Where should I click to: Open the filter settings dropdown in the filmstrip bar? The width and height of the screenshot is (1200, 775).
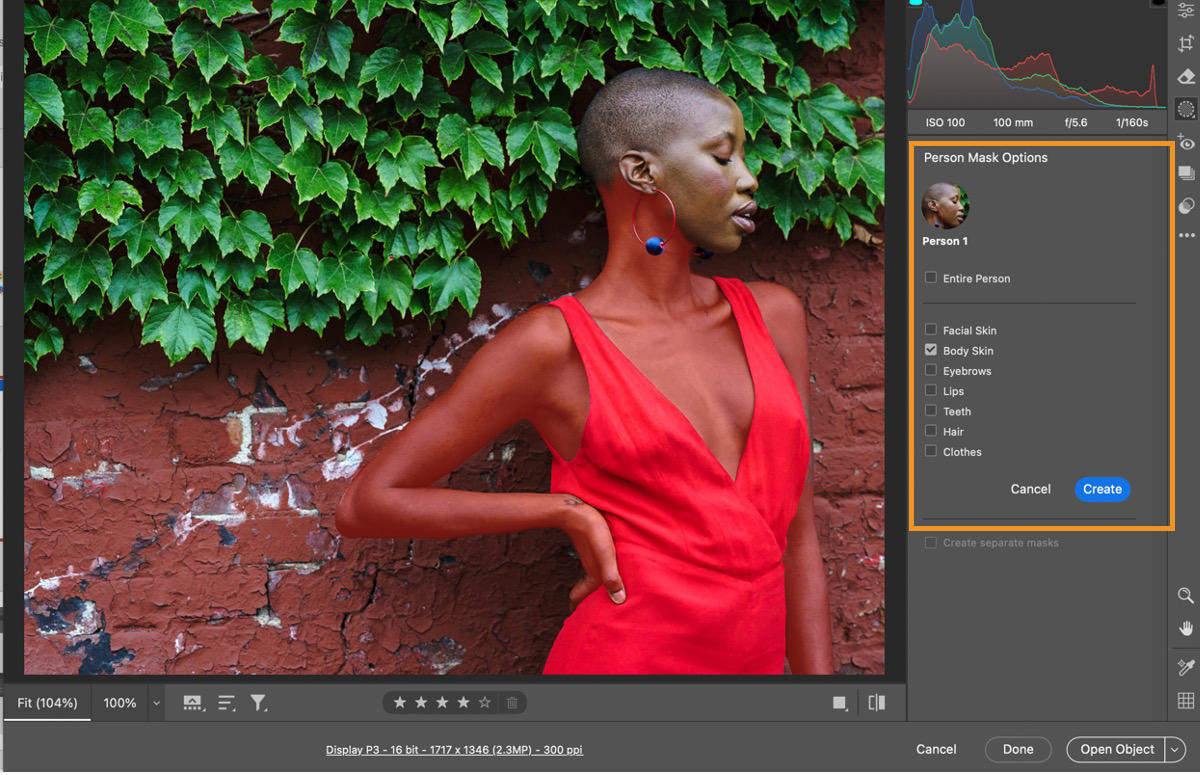[259, 703]
